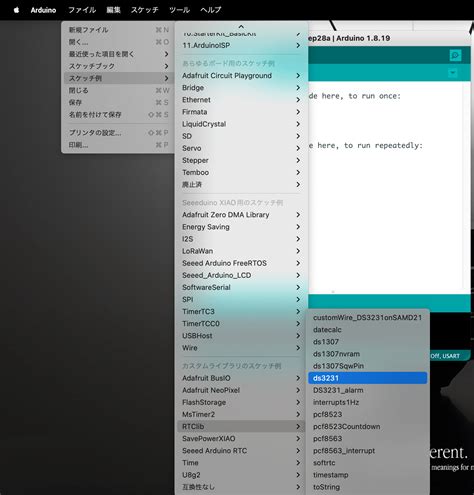Viewport: 474px width, 495px height.
Task: Open LoRaWan examples submenu
Action: pyautogui.click(x=241, y=251)
